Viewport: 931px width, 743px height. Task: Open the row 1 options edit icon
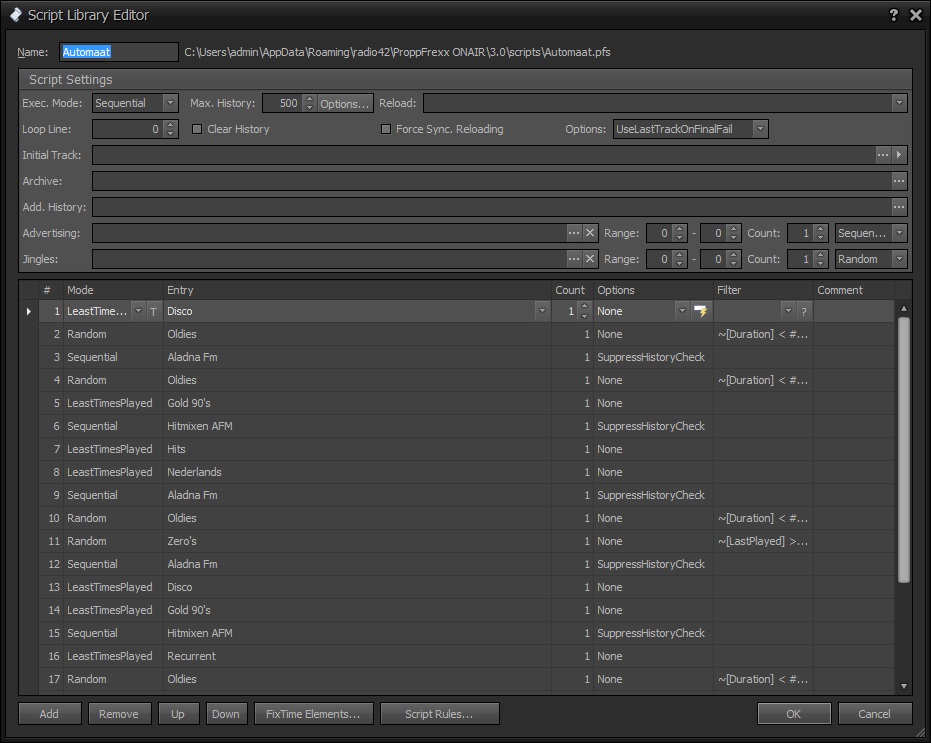pos(701,312)
